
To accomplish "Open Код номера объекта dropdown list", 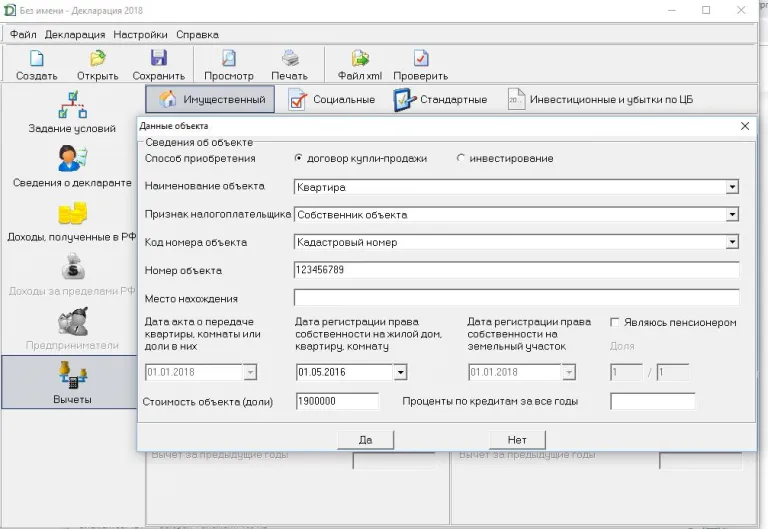I will tap(732, 242).
